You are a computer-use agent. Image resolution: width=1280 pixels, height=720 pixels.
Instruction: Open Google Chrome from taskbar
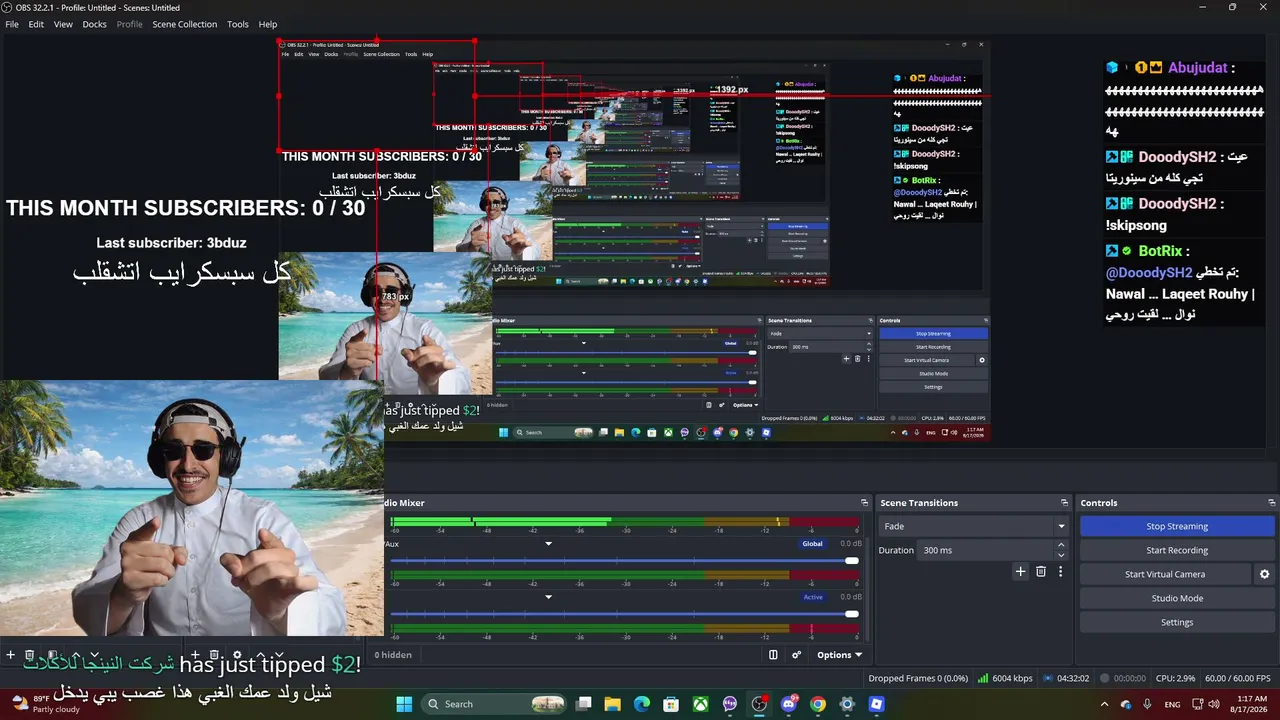[x=818, y=704]
